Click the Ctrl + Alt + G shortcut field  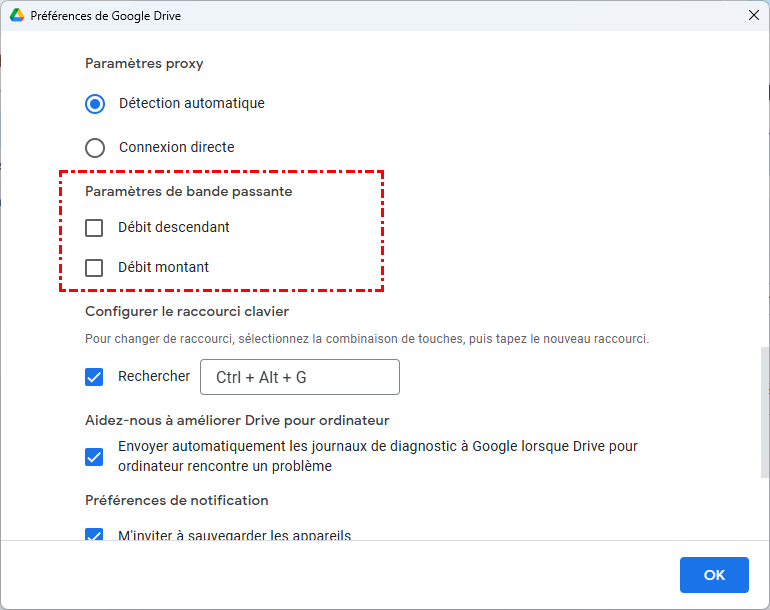300,377
